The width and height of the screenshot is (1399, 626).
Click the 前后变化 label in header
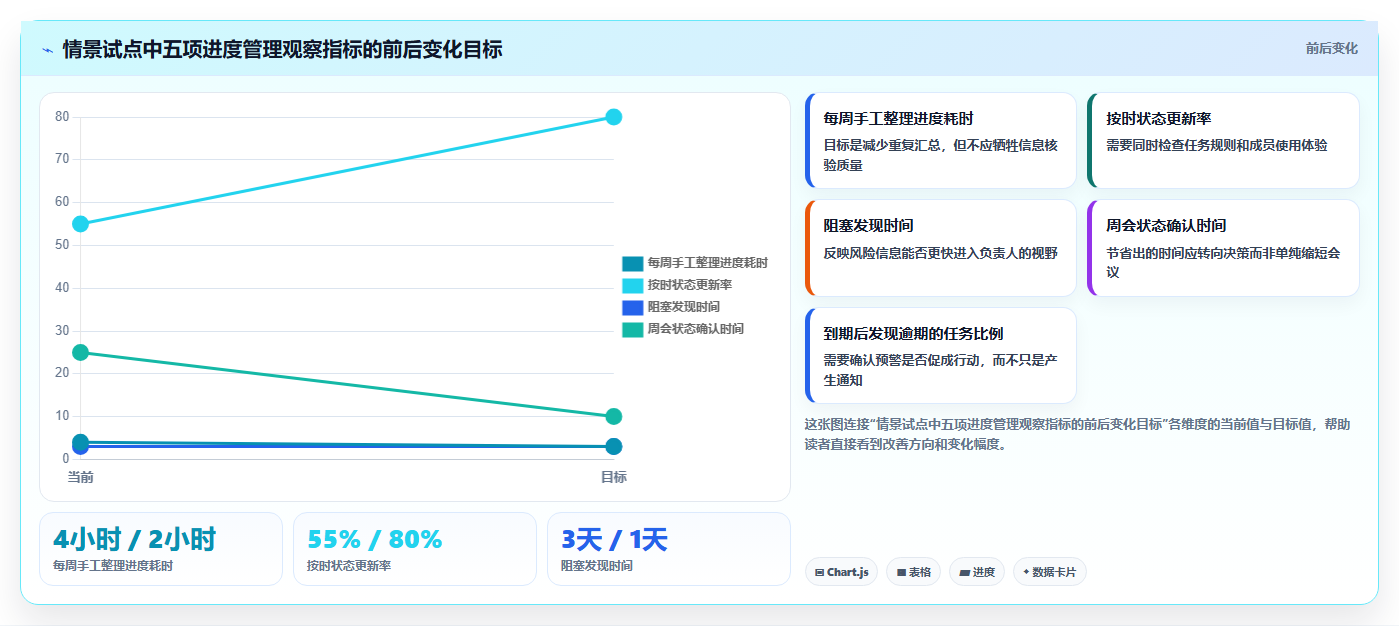tap(1331, 48)
